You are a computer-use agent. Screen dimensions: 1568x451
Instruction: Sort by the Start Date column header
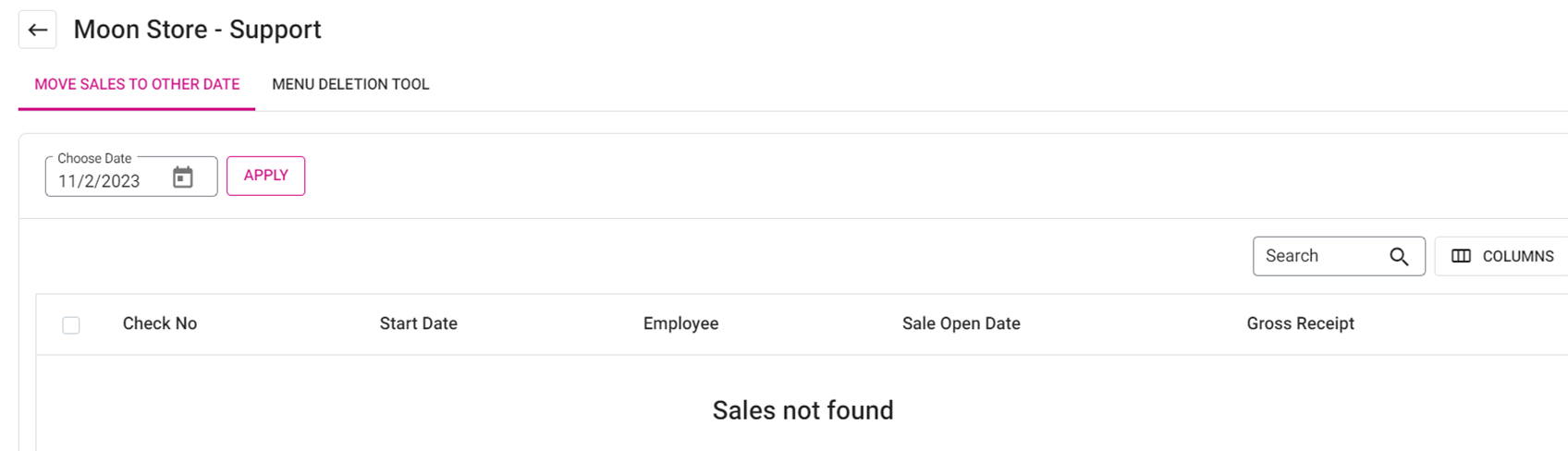coord(418,323)
